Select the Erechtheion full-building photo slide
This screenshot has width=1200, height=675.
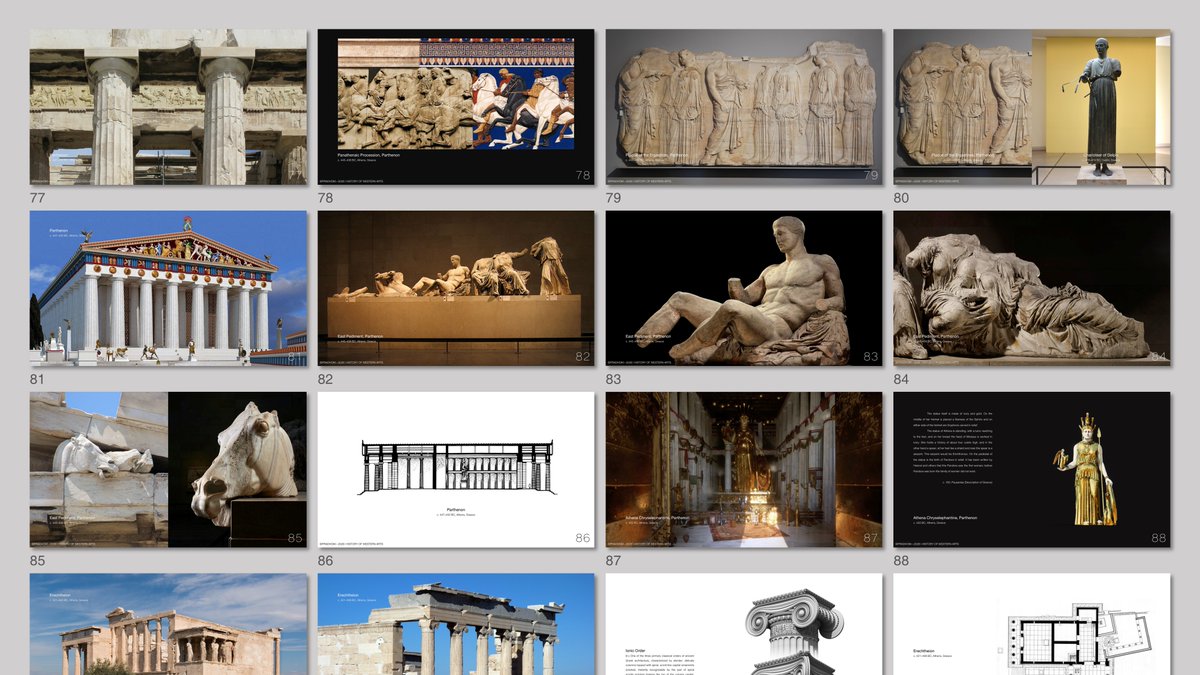coord(168,624)
